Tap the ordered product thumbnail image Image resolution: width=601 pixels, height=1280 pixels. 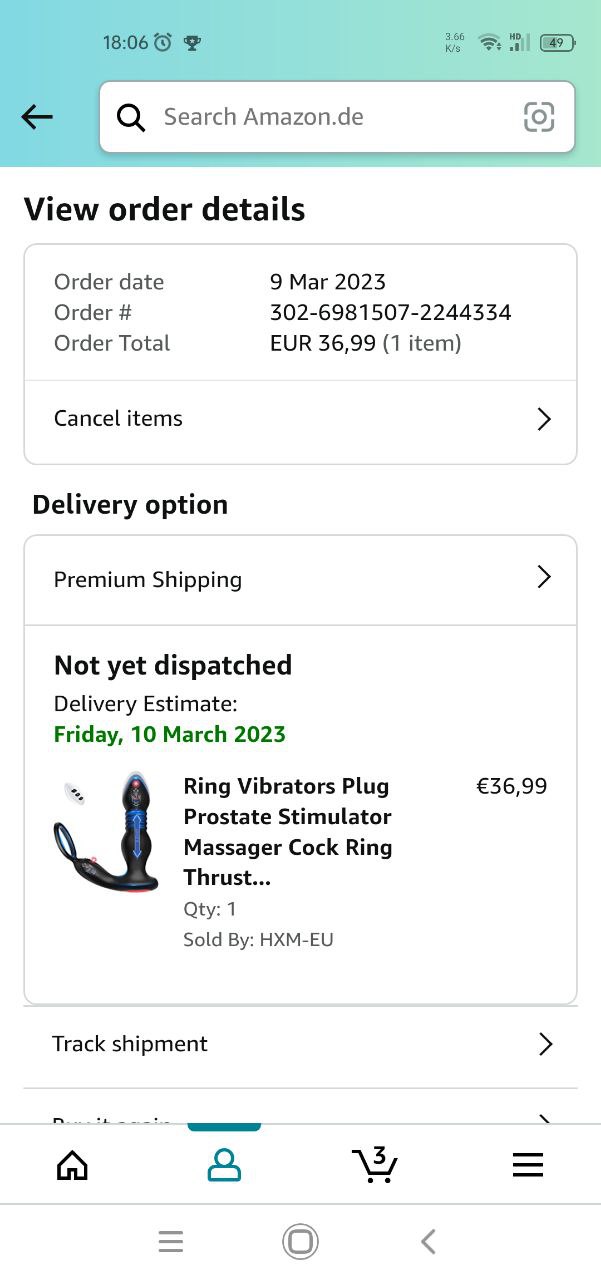[x=106, y=833]
